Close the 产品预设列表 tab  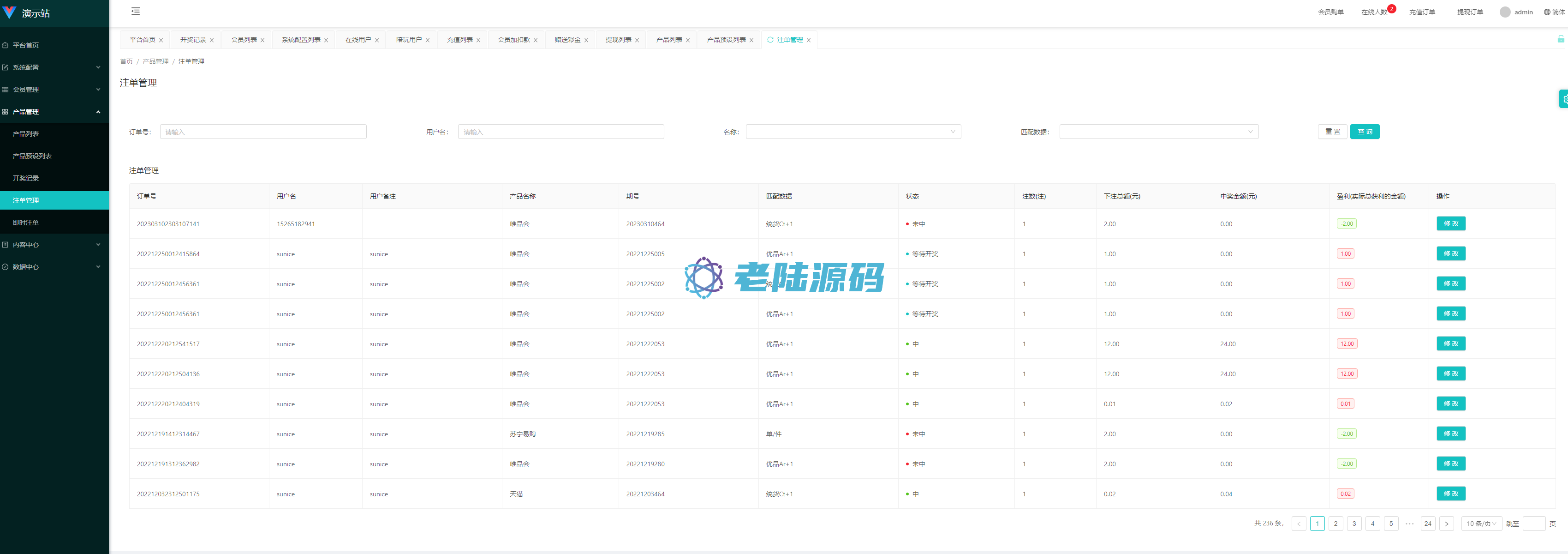point(751,40)
